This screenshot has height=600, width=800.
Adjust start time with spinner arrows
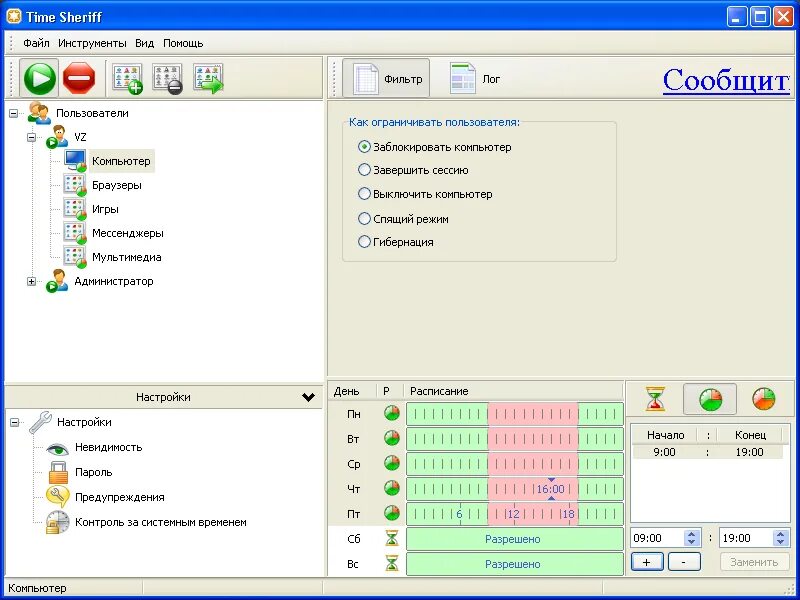pyautogui.click(x=691, y=538)
